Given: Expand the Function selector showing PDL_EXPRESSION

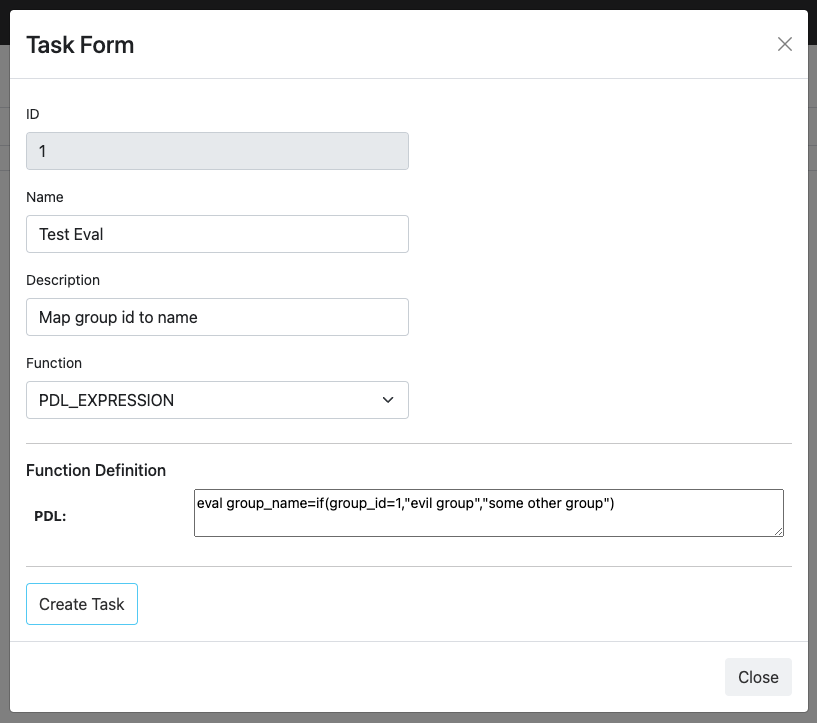Looking at the screenshot, I should 217,399.
